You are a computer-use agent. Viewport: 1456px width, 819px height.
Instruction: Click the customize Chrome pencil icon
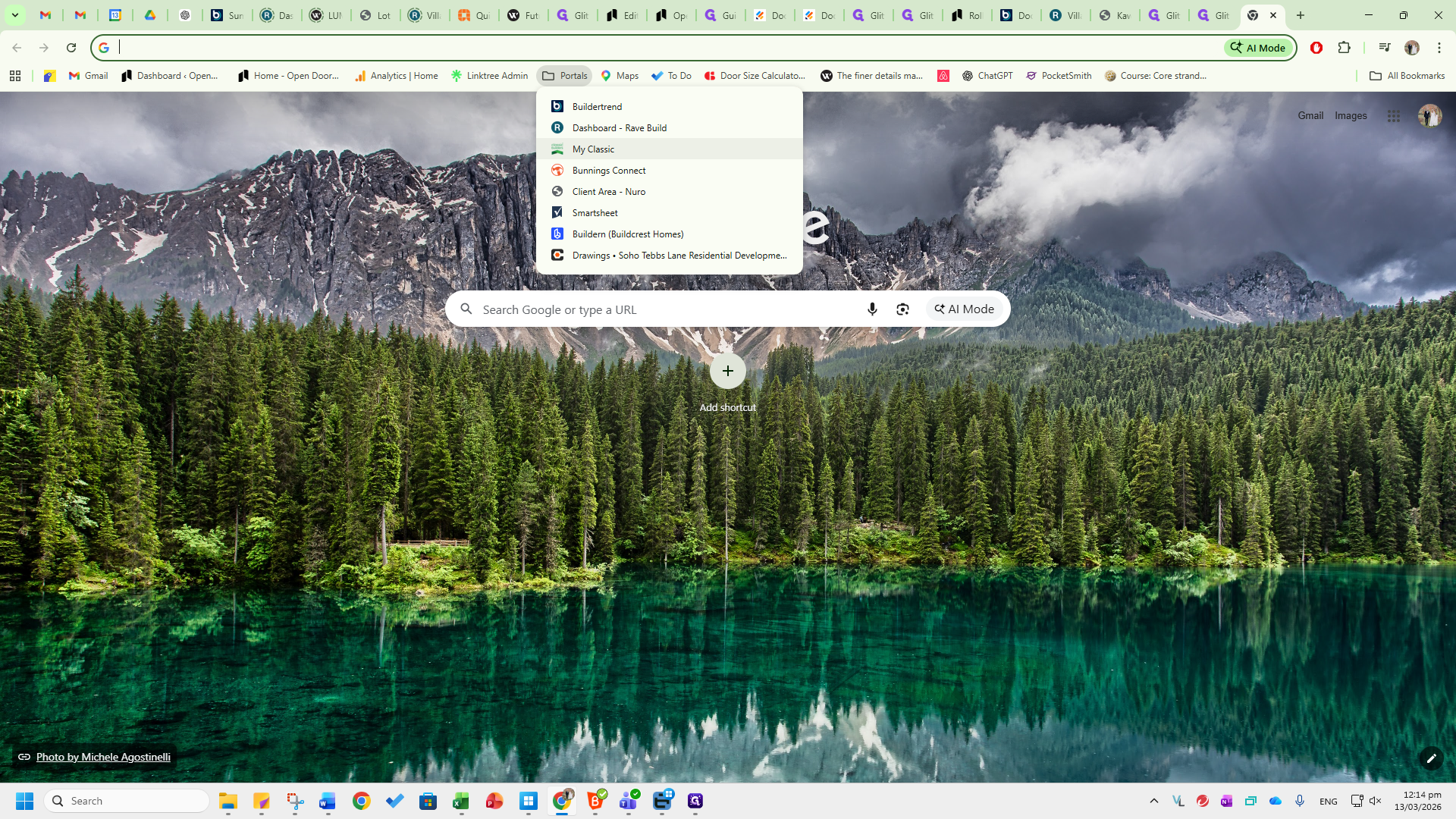click(1431, 758)
